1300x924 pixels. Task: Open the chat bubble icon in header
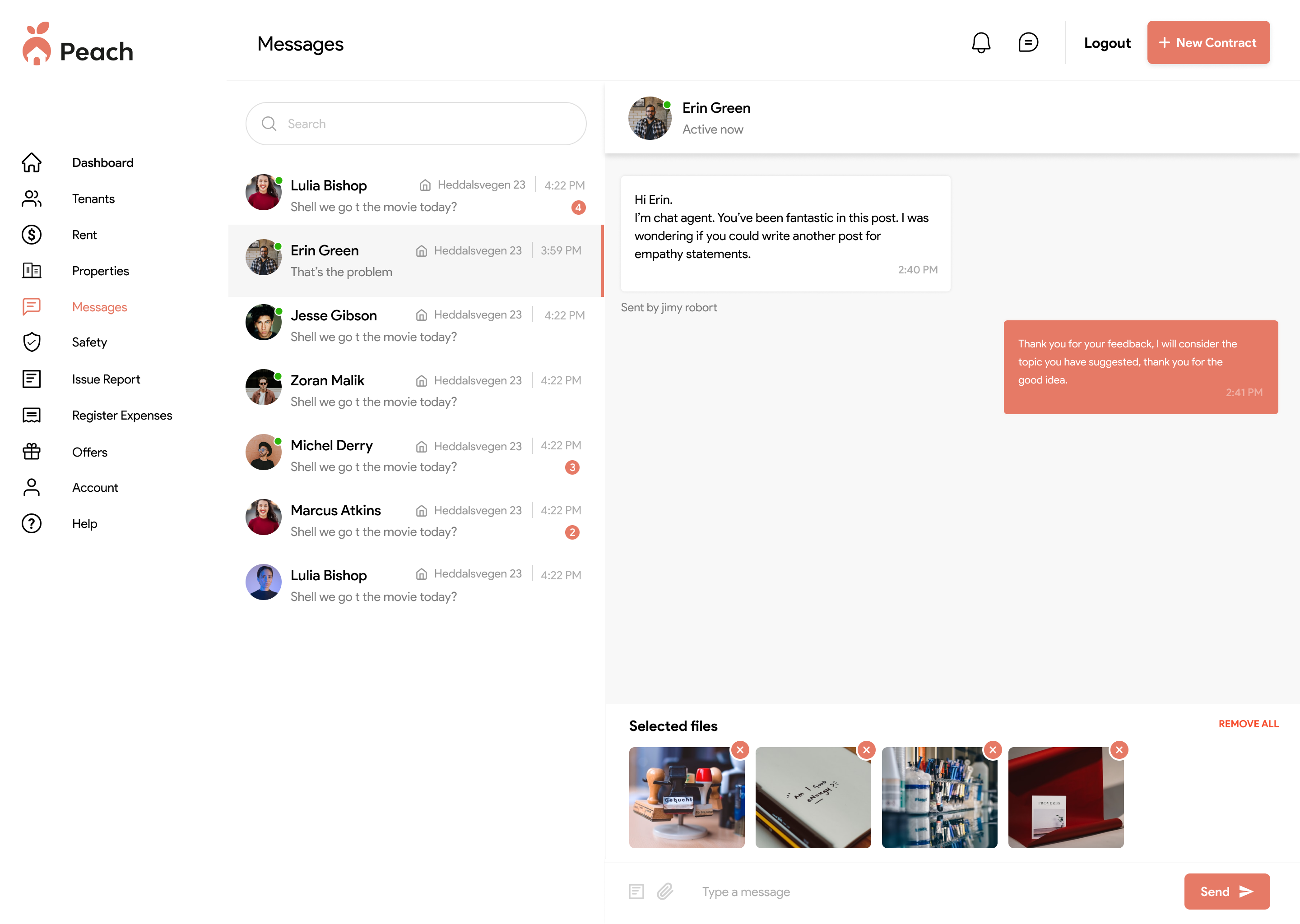1028,43
